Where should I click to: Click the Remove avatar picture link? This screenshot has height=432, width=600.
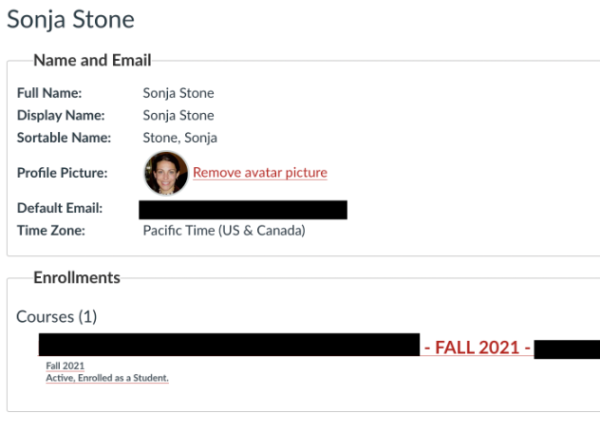(x=260, y=173)
